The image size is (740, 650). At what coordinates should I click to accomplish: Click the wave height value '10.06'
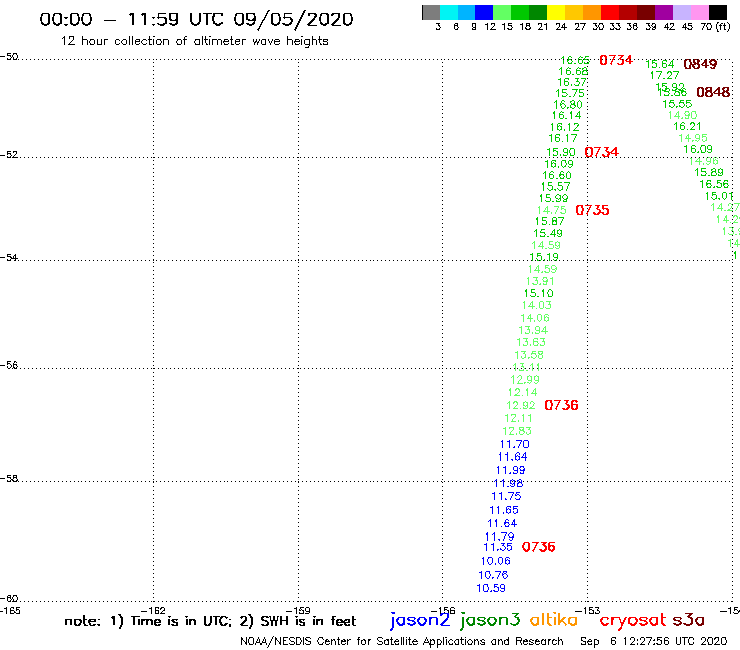496,561
